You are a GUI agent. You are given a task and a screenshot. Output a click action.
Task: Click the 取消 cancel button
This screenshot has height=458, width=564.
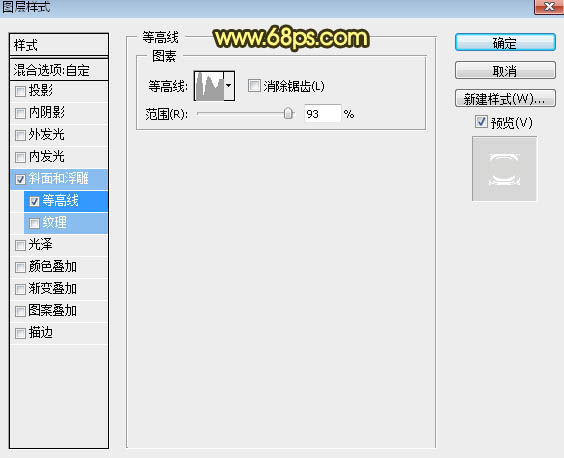[505, 71]
